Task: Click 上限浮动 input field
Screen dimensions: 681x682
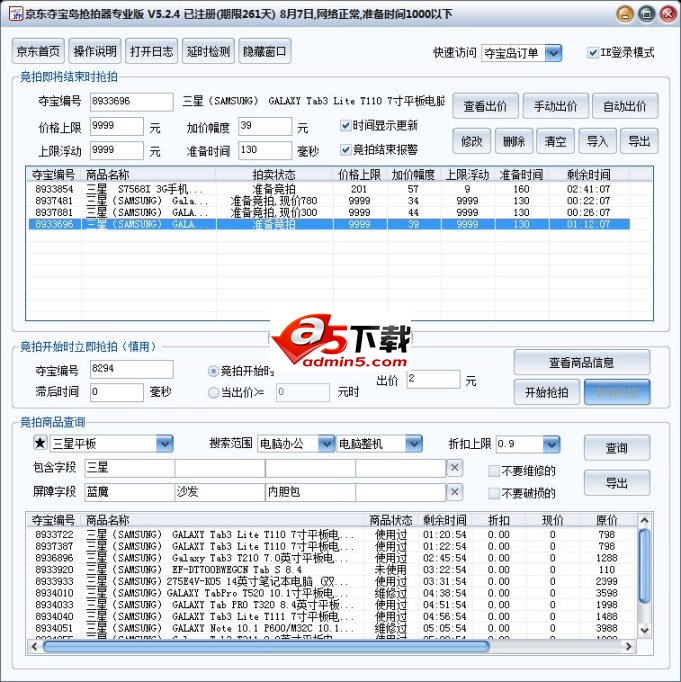Action: point(117,150)
